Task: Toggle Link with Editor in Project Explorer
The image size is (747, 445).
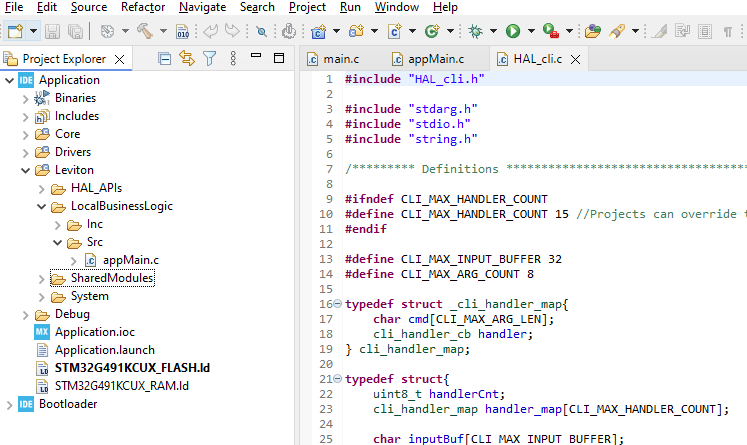Action: point(187,59)
